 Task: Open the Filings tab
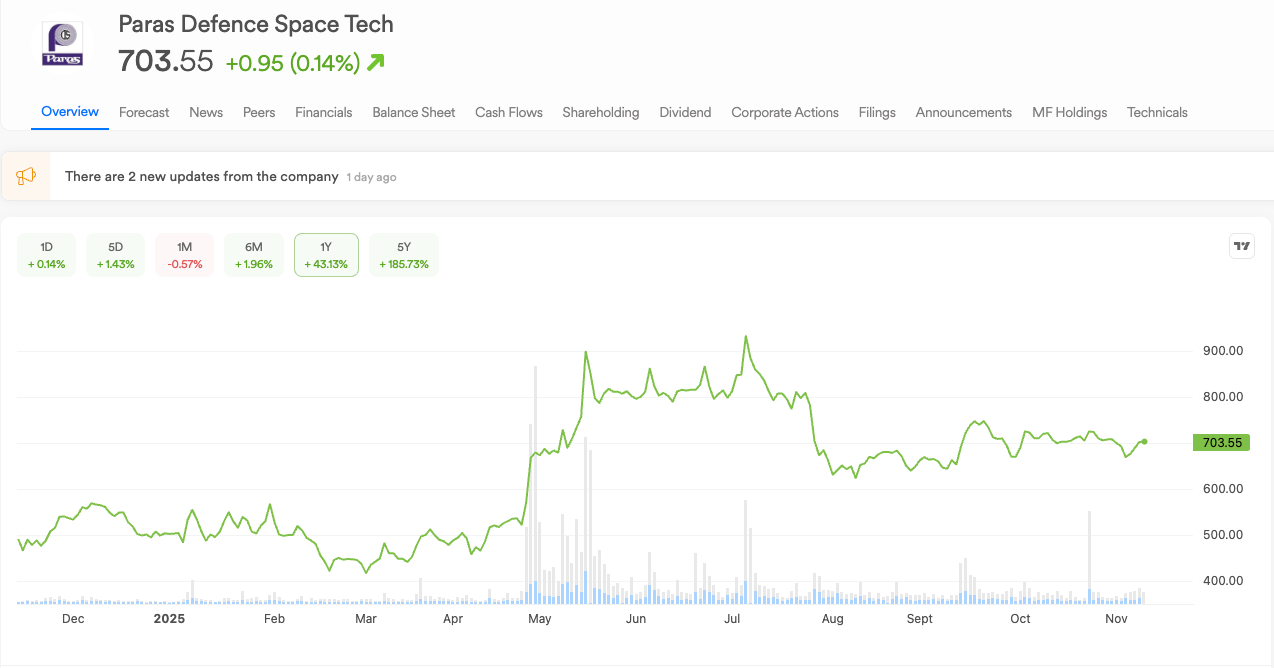click(877, 112)
